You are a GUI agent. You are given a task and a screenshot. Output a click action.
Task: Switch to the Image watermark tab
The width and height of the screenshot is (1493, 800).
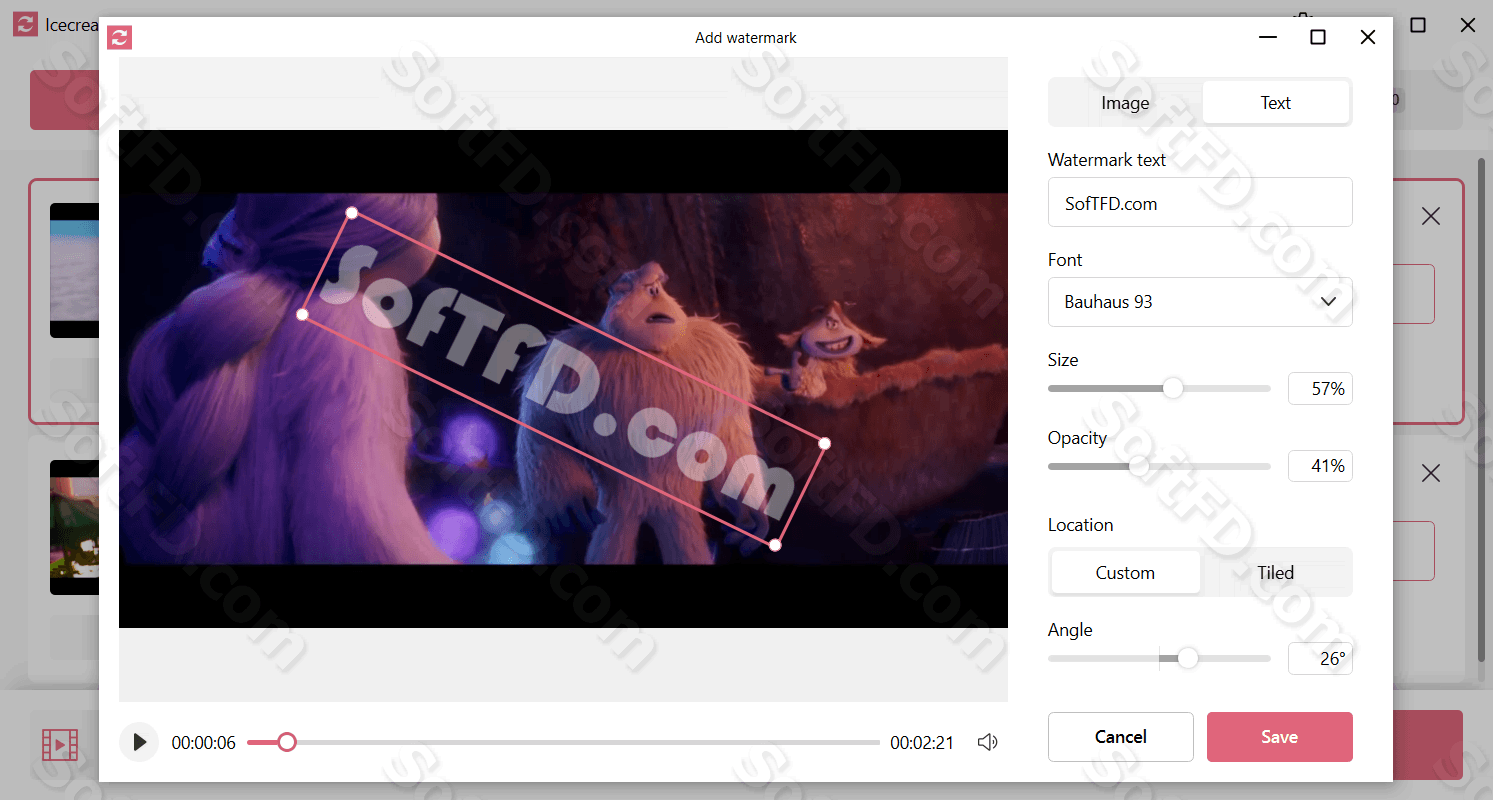(1125, 103)
